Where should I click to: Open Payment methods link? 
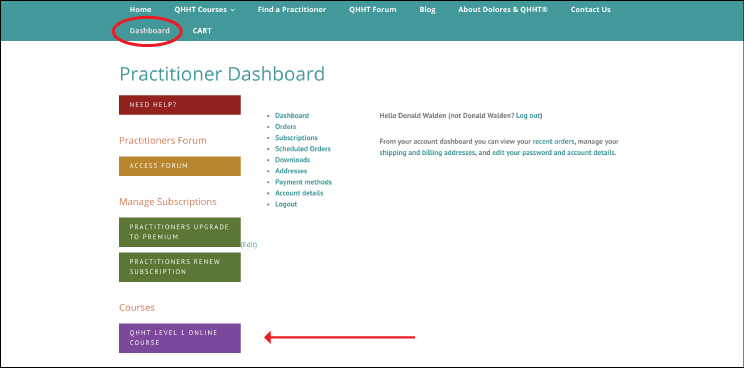coord(303,182)
